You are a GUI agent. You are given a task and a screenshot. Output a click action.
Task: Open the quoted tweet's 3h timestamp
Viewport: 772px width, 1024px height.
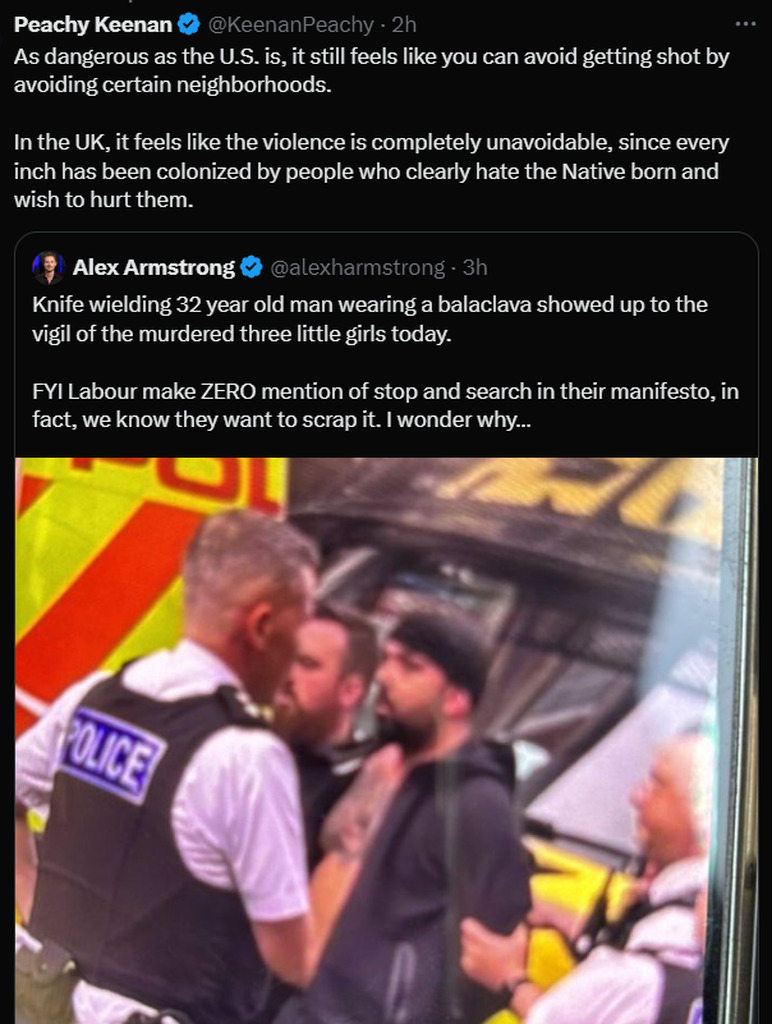[475, 267]
